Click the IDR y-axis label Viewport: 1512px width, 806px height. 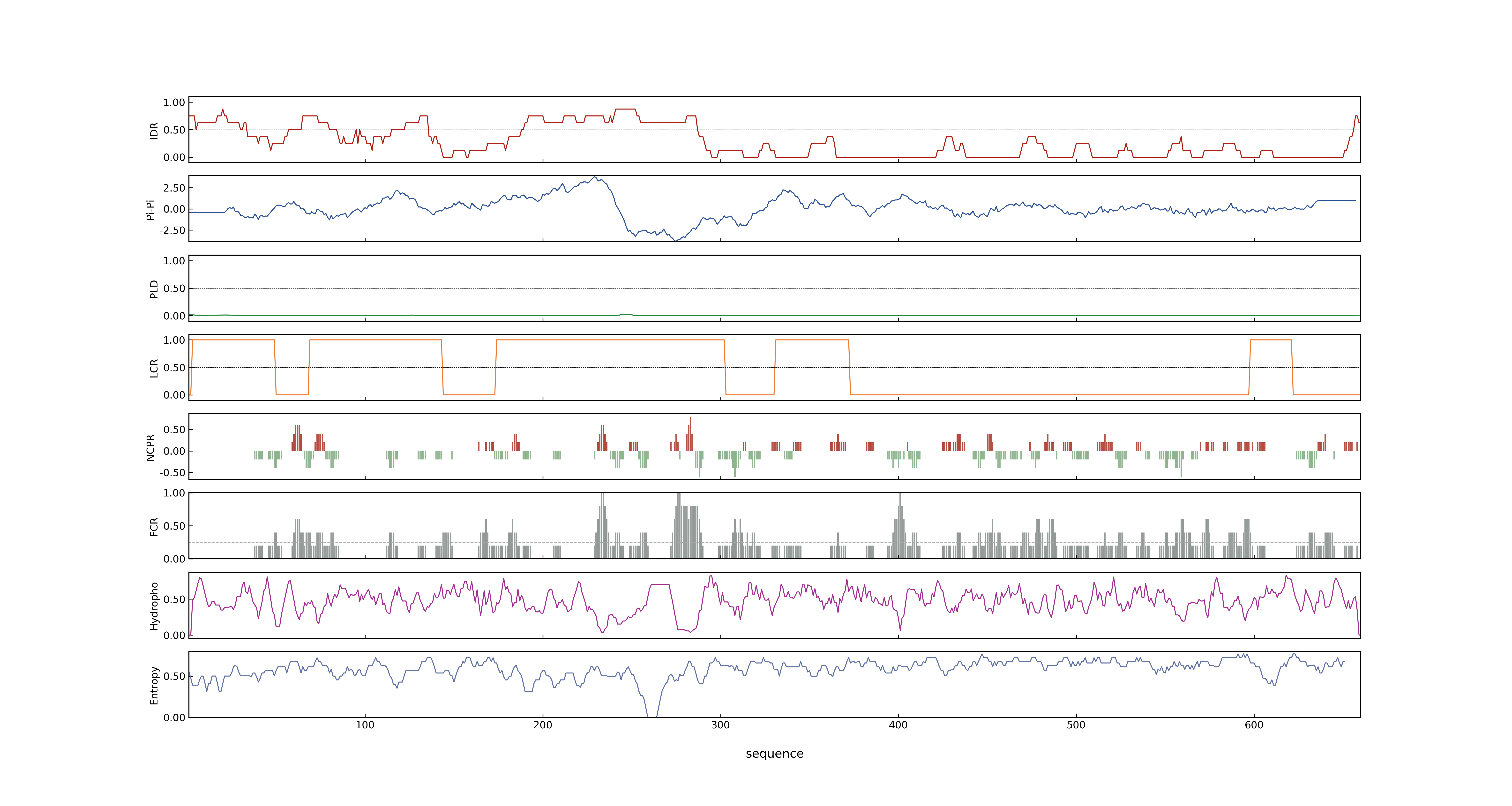[x=154, y=130]
